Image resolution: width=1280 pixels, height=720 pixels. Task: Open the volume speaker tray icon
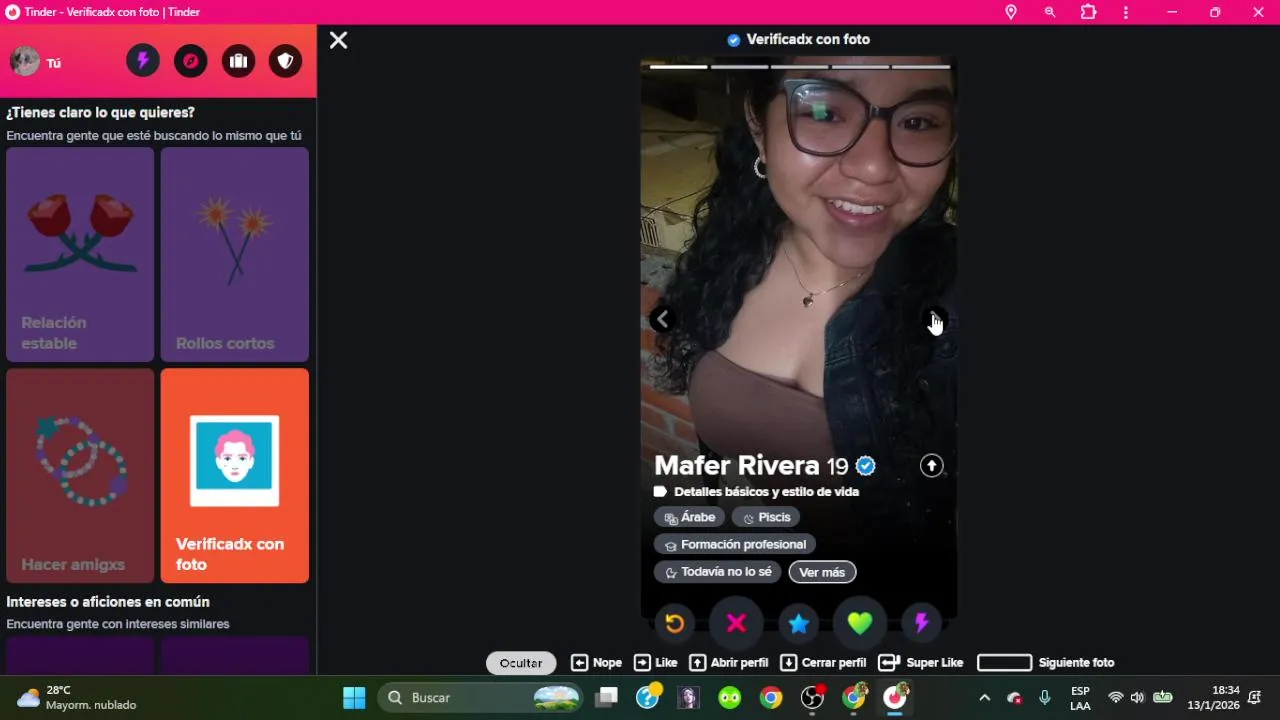[1137, 698]
